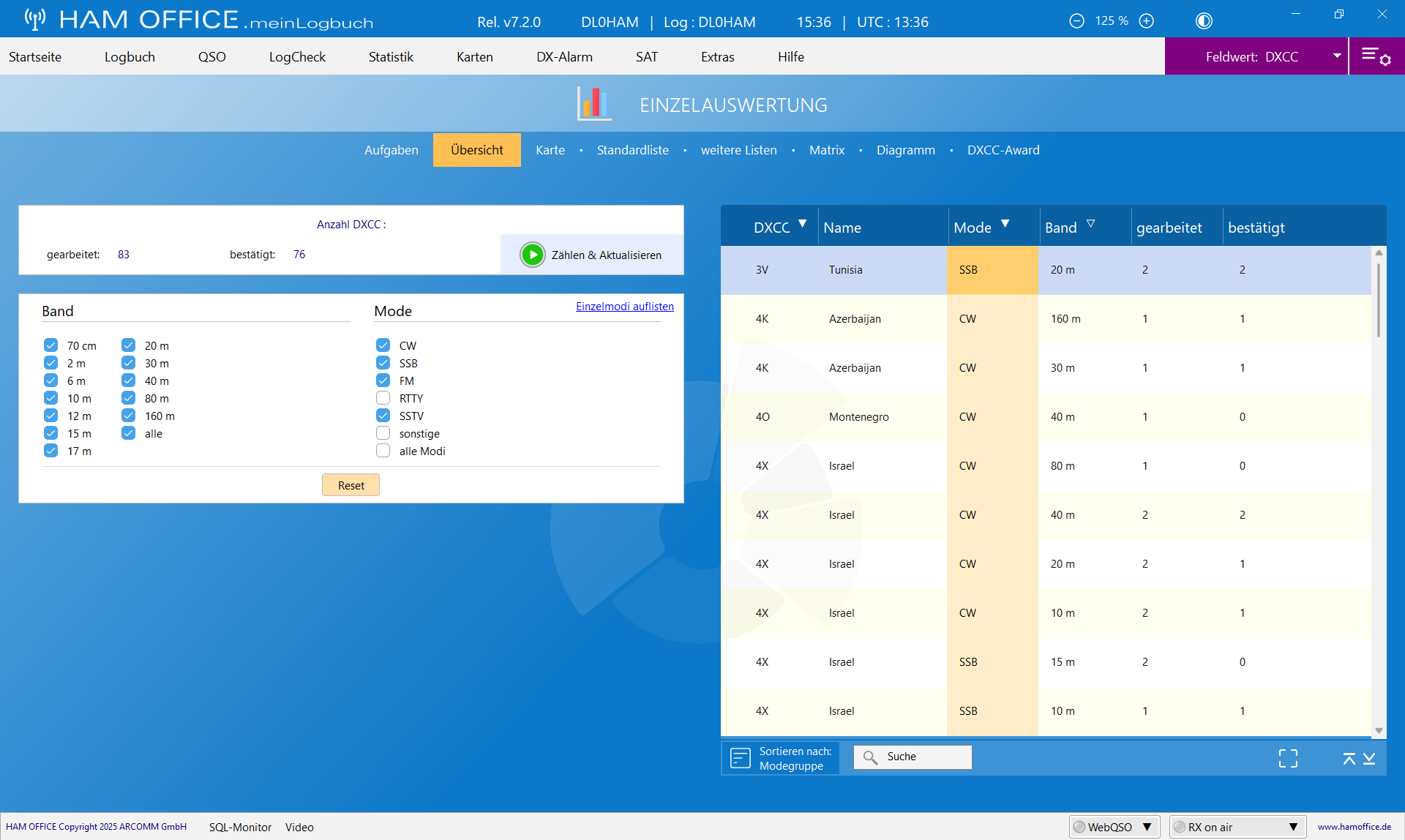This screenshot has width=1405, height=840.
Task: Uncheck the 20 m band checkbox
Action: [129, 345]
